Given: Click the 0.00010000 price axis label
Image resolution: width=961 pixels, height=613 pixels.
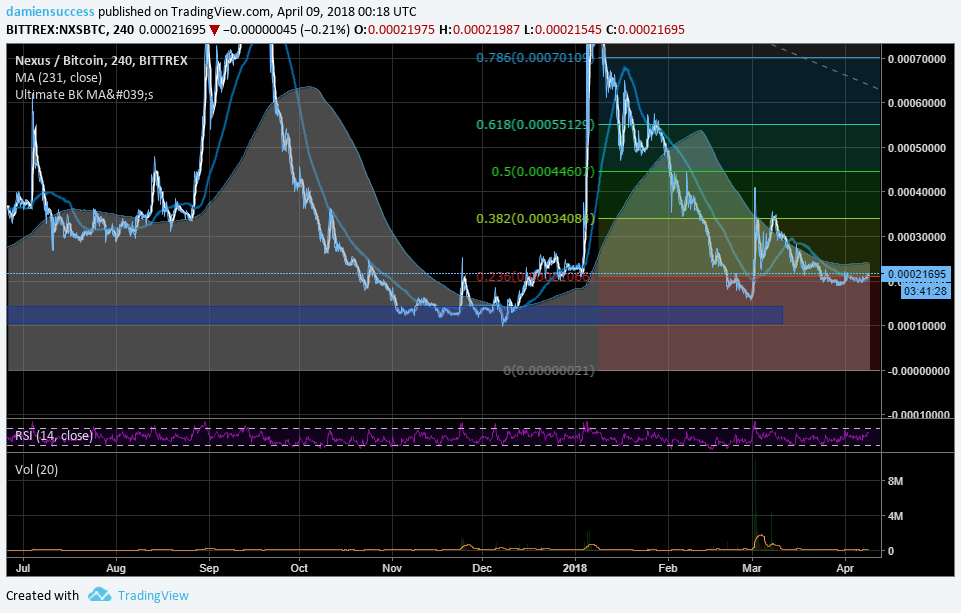Looking at the screenshot, I should pos(917,326).
